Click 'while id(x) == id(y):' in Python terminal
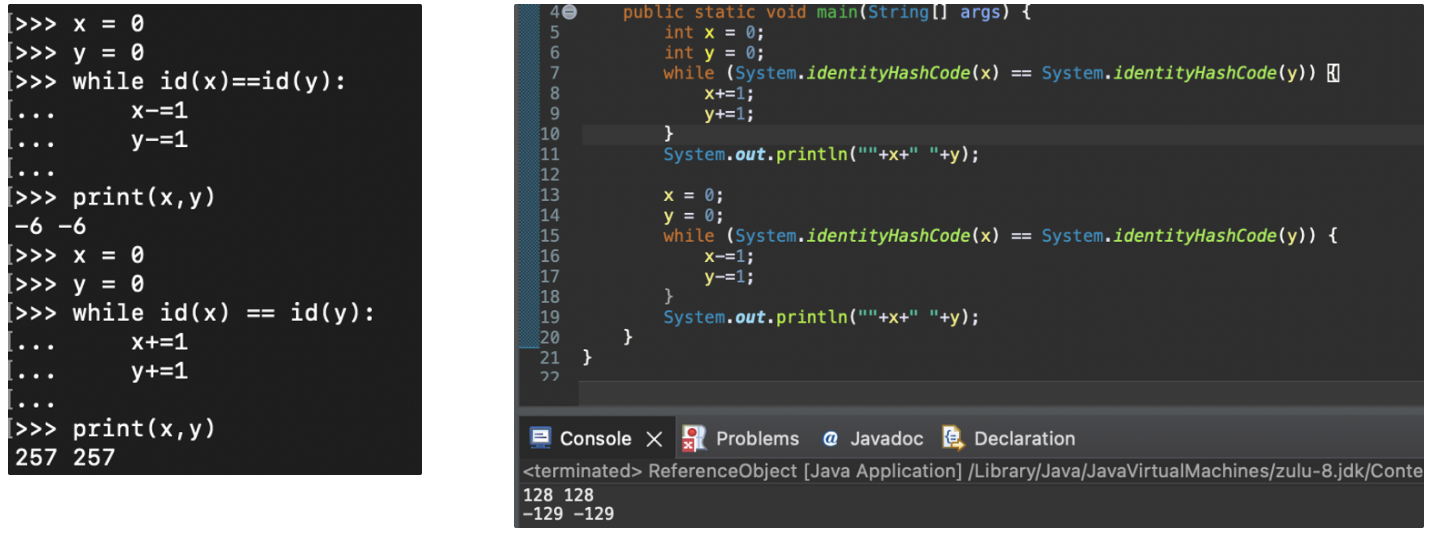 [223, 313]
